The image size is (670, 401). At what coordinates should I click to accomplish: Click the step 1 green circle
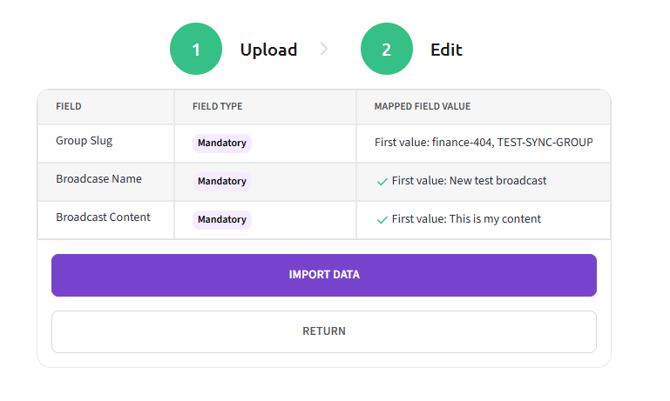196,49
